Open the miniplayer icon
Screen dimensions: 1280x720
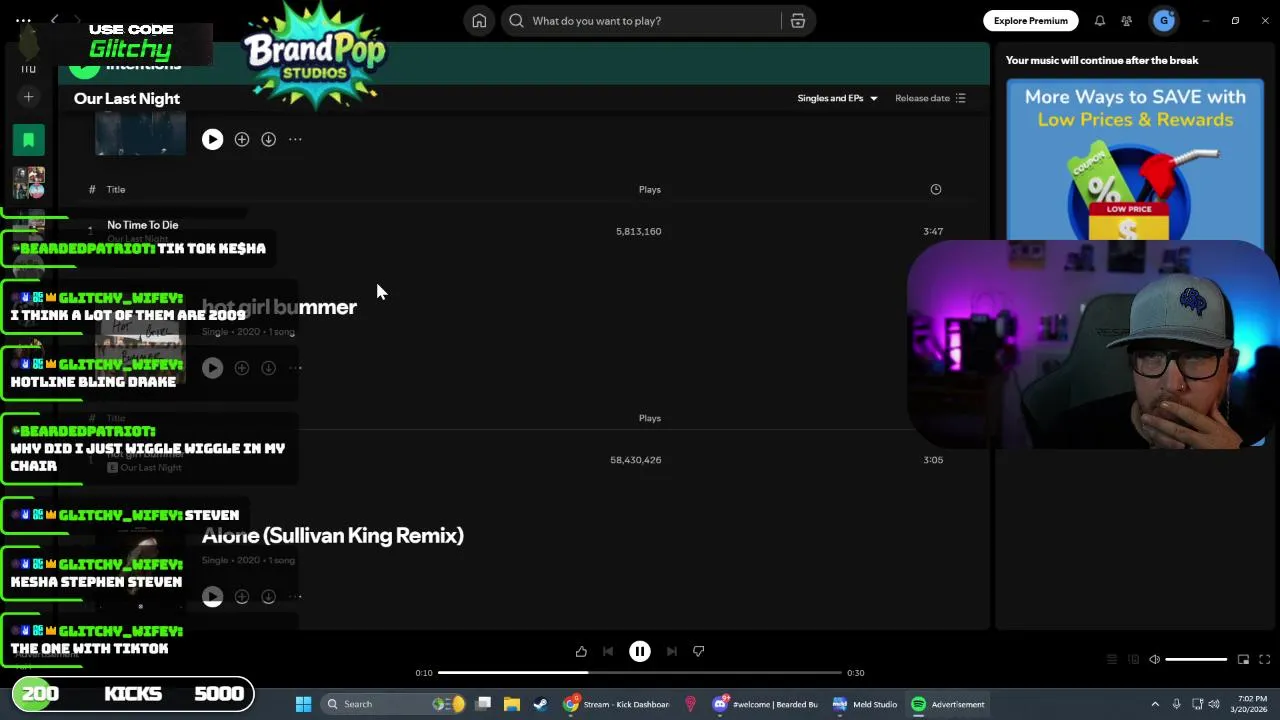[x=1243, y=659]
